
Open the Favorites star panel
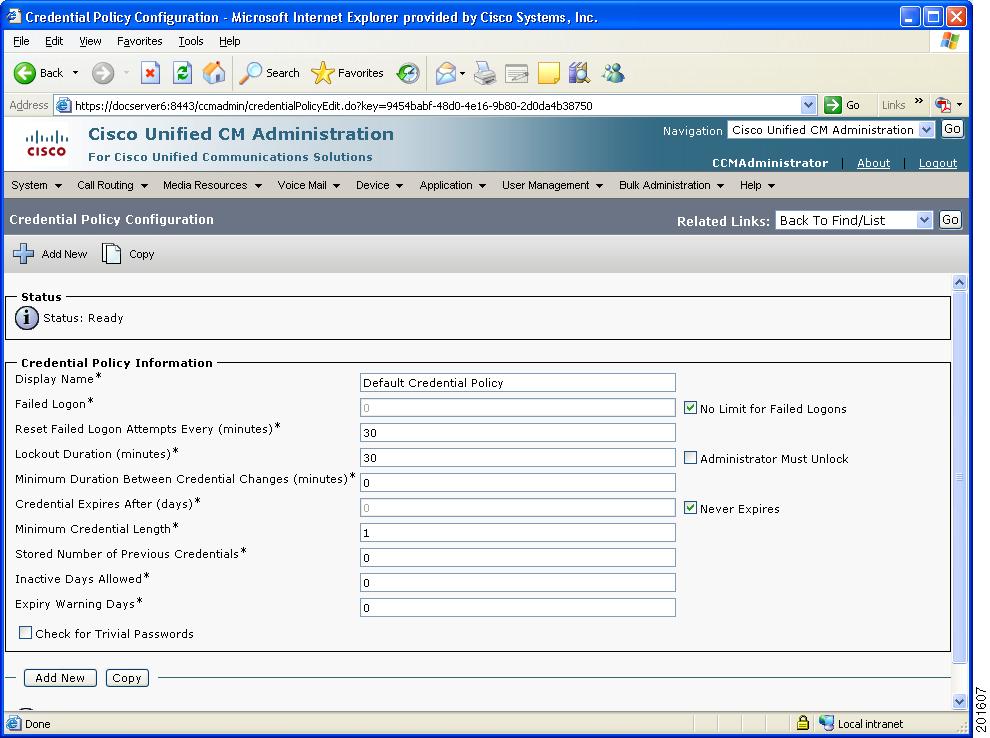point(347,73)
